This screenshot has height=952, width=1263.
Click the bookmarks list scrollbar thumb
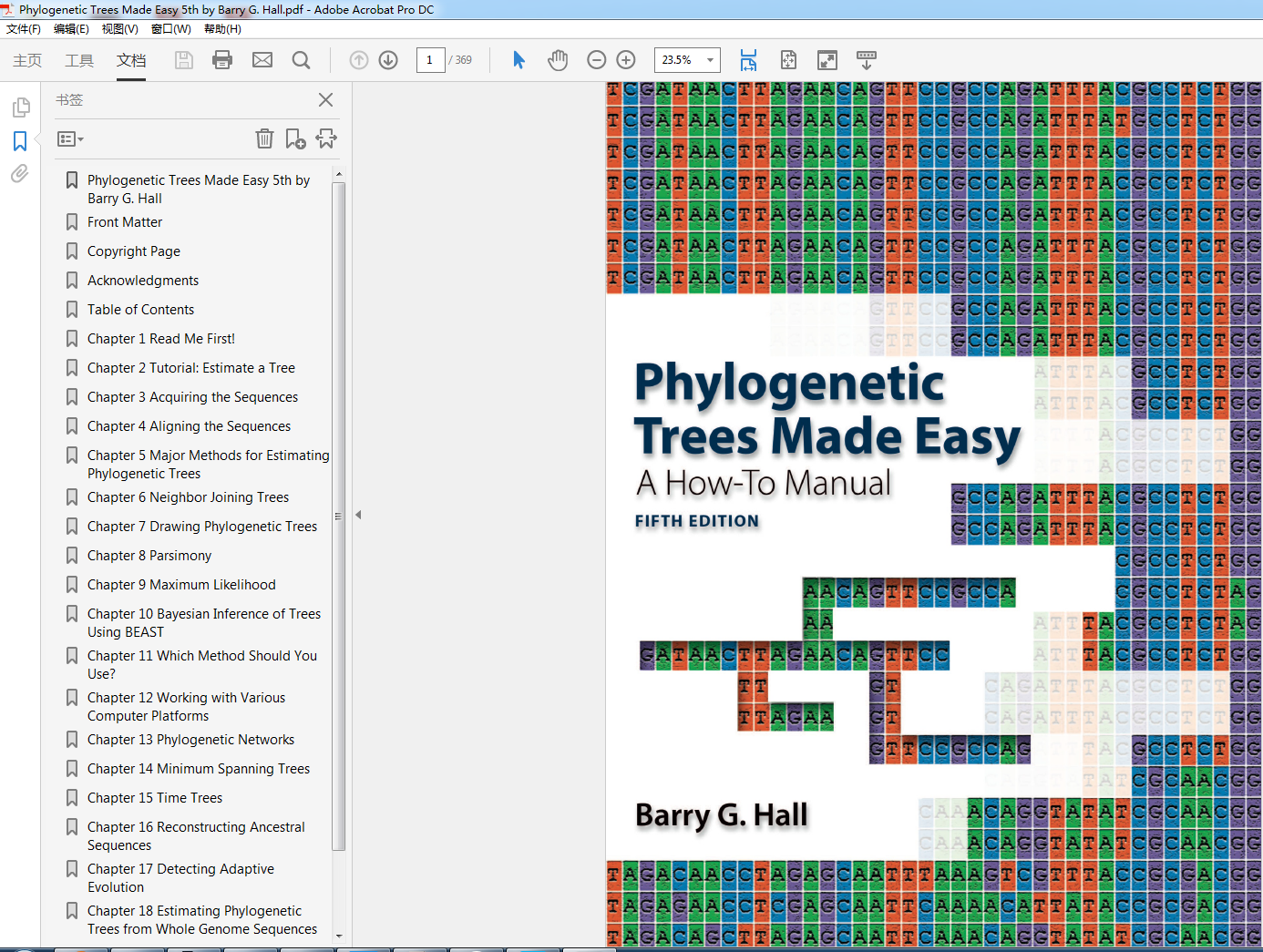click(339, 516)
